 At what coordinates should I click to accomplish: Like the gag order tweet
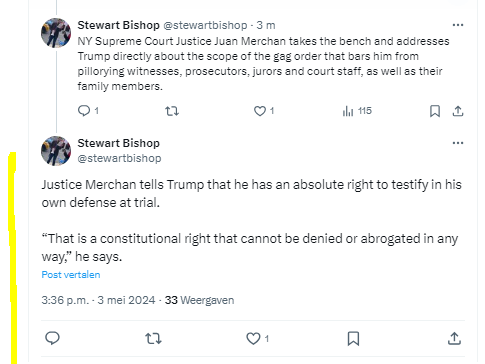264,111
